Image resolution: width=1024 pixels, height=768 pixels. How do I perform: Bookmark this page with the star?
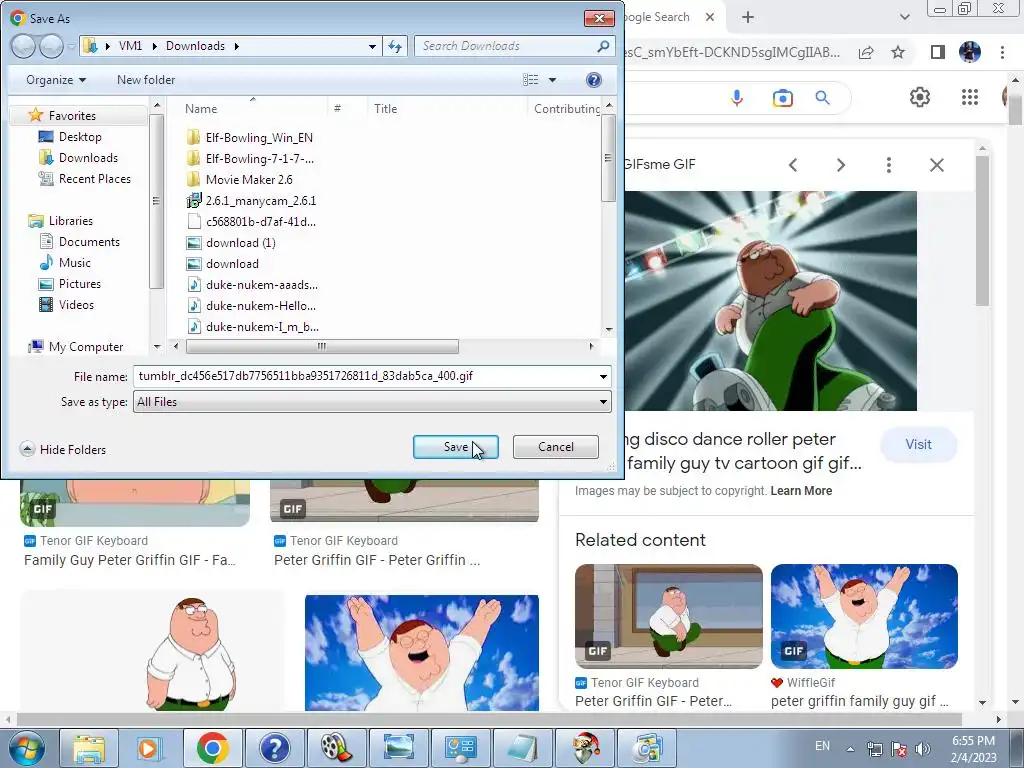pos(898,52)
